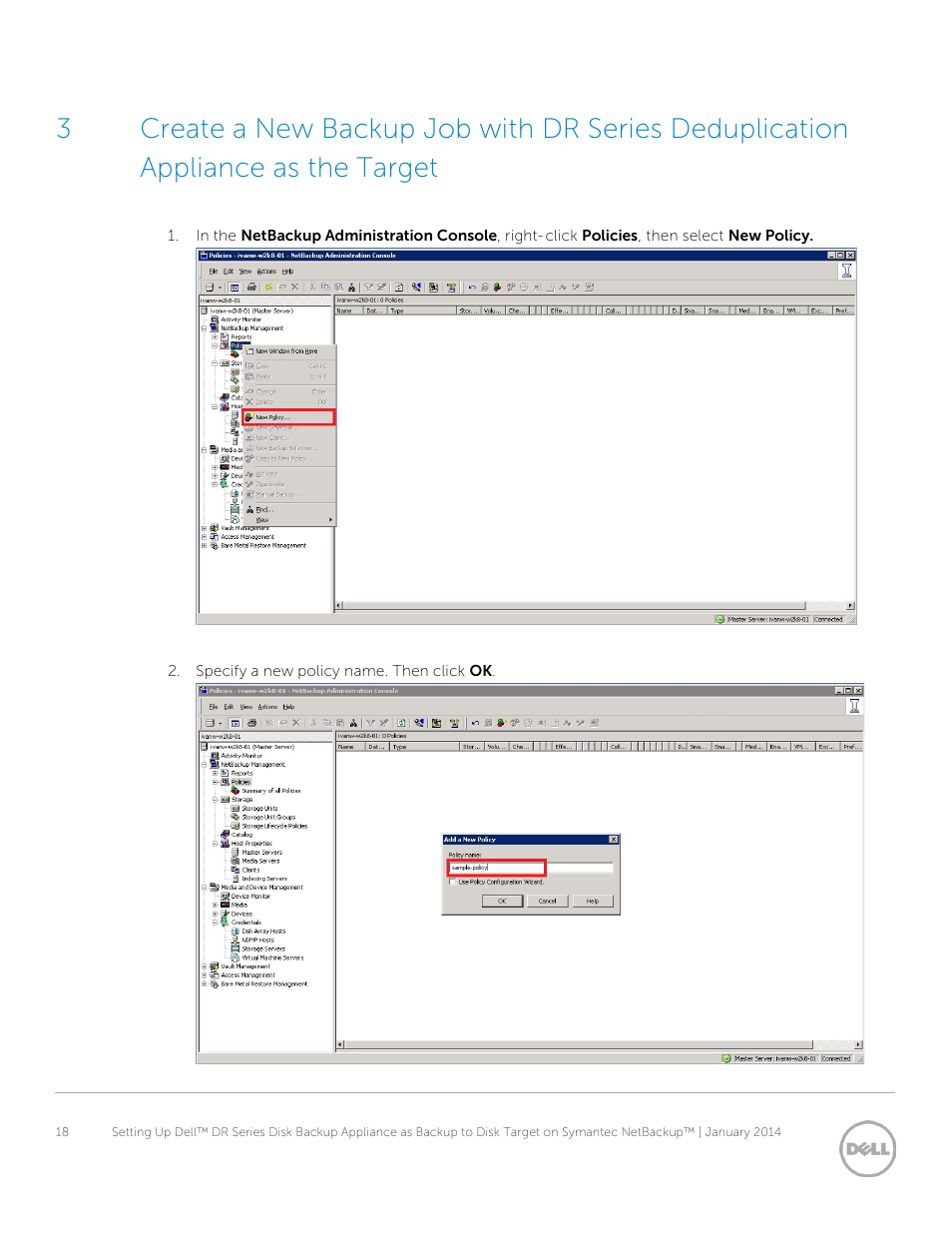The width and height of the screenshot is (952, 1233).
Task: Collapse the Credentials node in step 2 console tree
Action: [215, 923]
